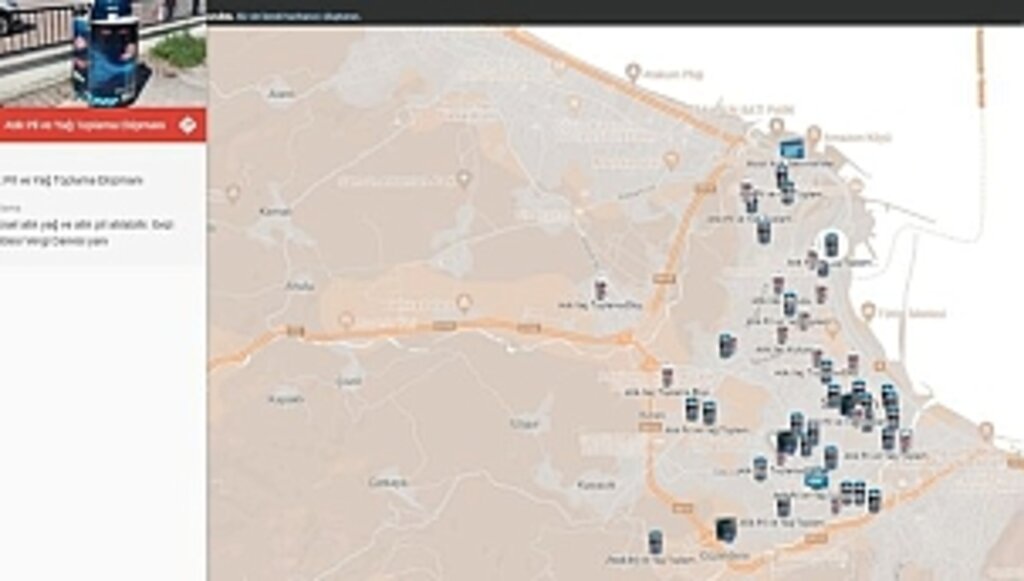Screen dimensions: 1024x581
Task: Click the Kaman place label on the map
Action: coord(274,212)
